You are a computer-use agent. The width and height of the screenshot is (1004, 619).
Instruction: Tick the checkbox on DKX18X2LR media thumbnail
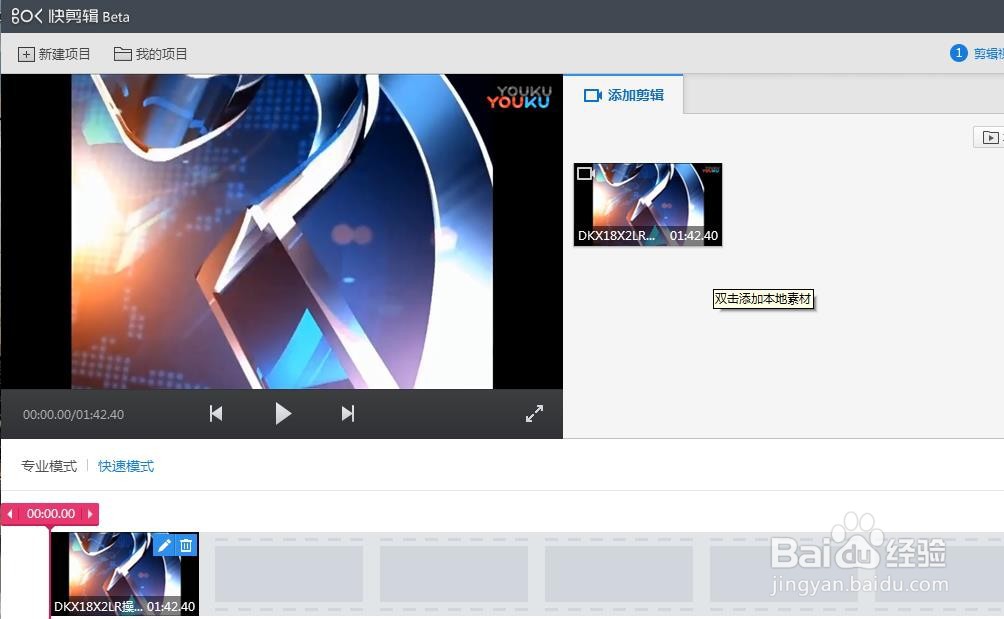point(584,173)
